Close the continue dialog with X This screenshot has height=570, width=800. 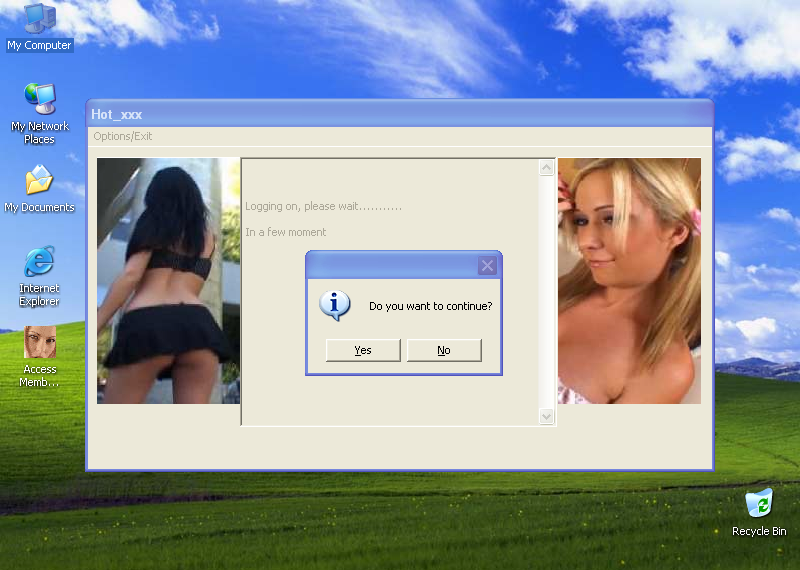tap(487, 265)
